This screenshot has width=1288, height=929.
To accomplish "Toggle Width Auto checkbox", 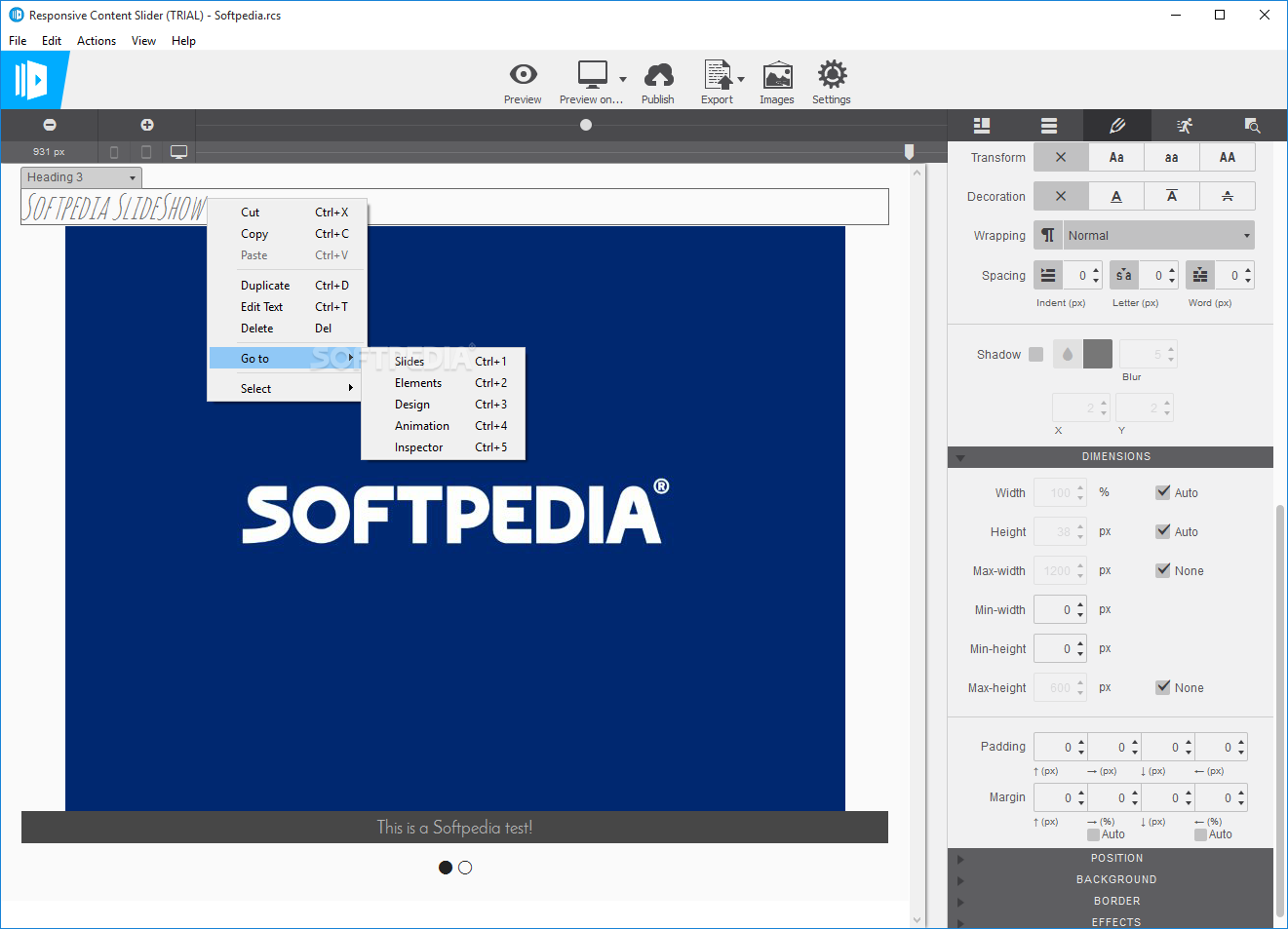I will click(1162, 492).
